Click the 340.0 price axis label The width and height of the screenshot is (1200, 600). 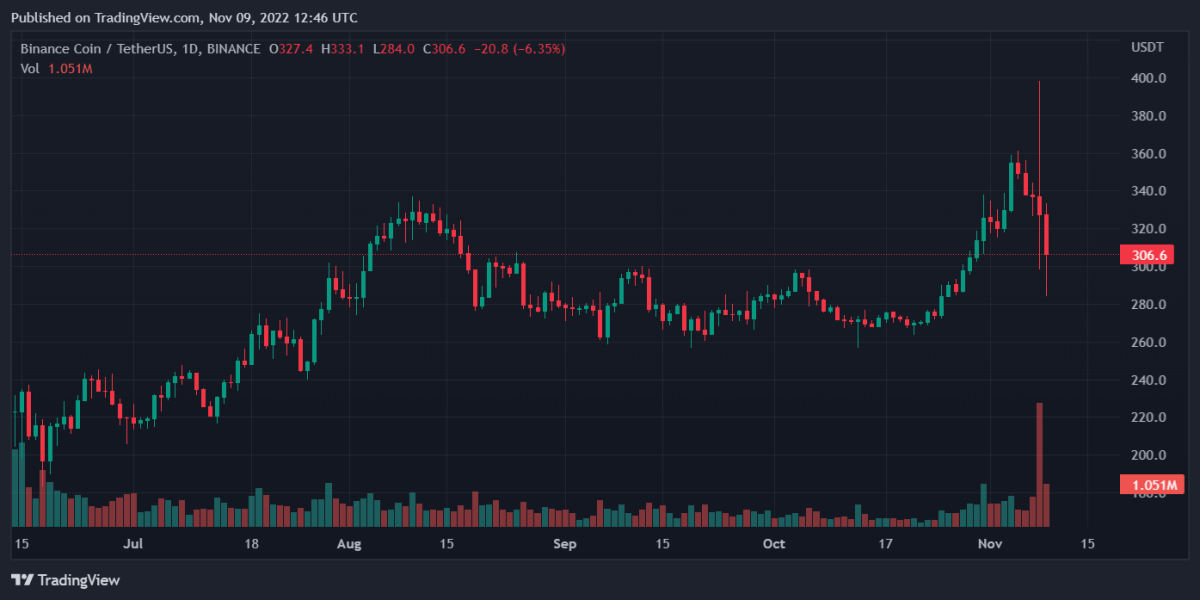click(x=1147, y=191)
